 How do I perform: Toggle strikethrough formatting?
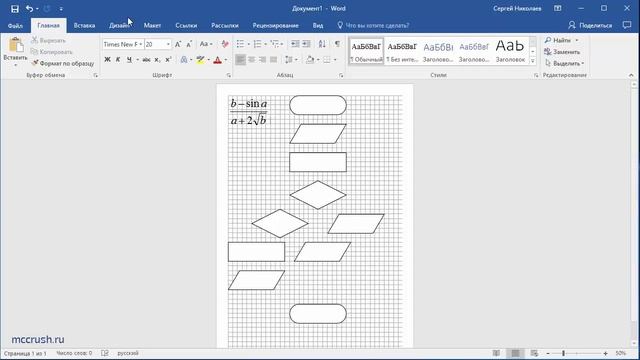point(146,60)
